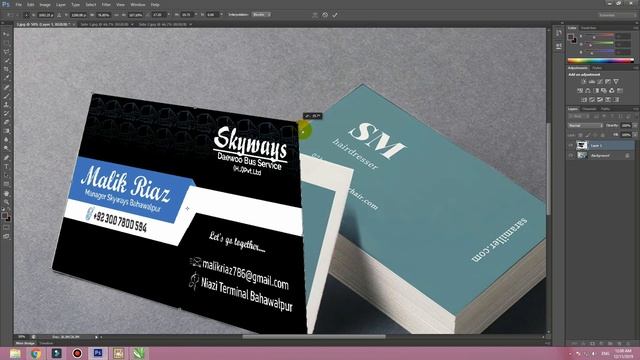Pick a color from the spectrum ramp
The width and height of the screenshot is (640, 360).
[x=601, y=60]
